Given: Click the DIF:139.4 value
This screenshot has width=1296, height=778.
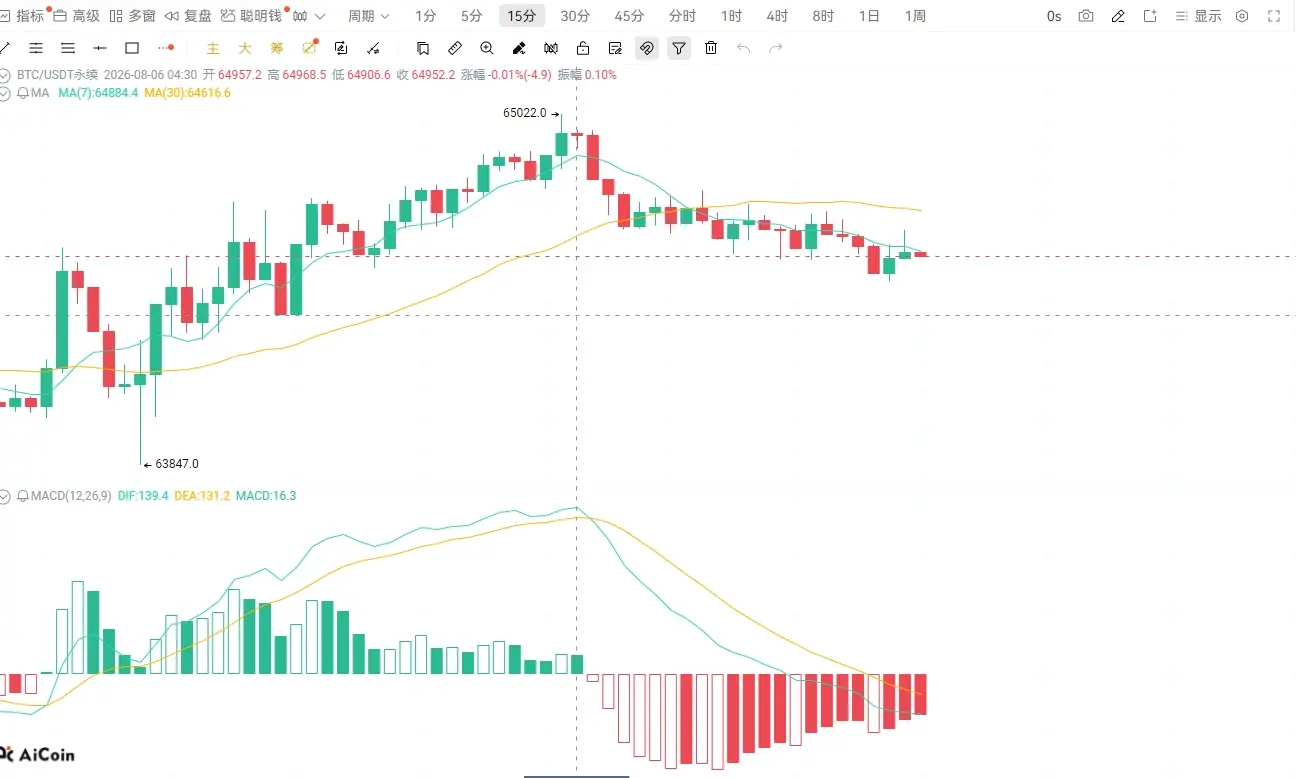Looking at the screenshot, I should (143, 496).
